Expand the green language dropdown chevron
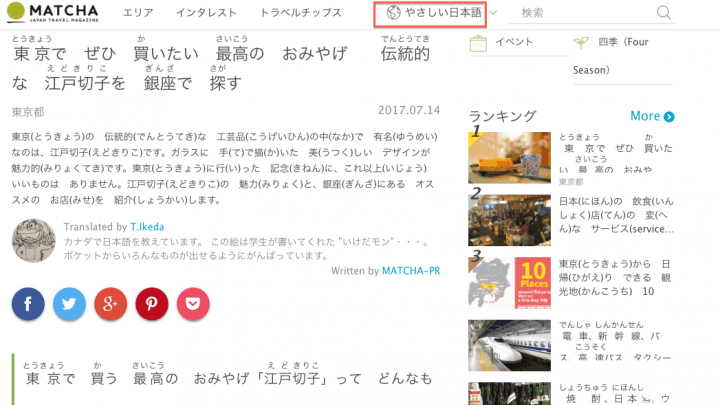The image size is (720, 405). point(493,13)
